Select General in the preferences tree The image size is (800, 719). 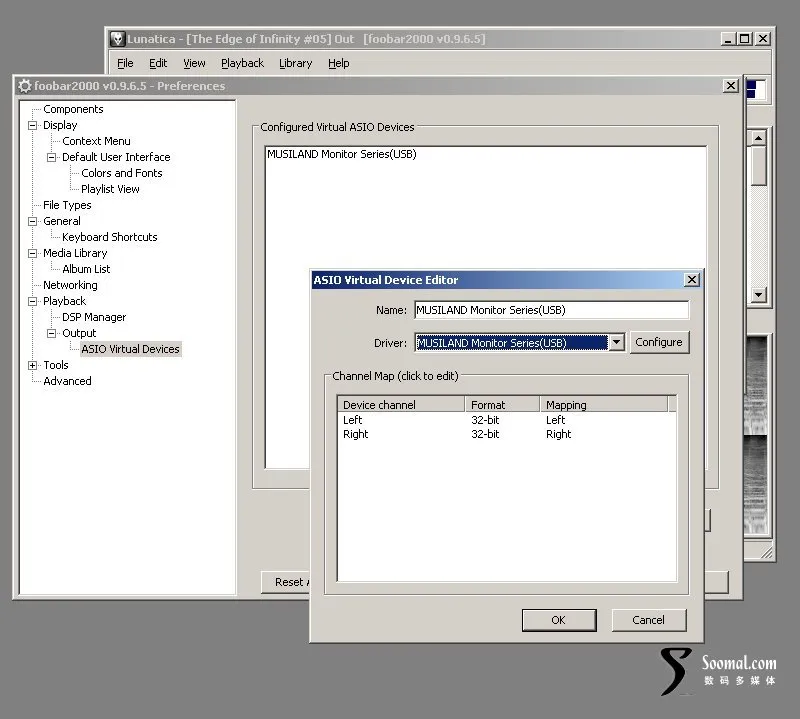62,221
